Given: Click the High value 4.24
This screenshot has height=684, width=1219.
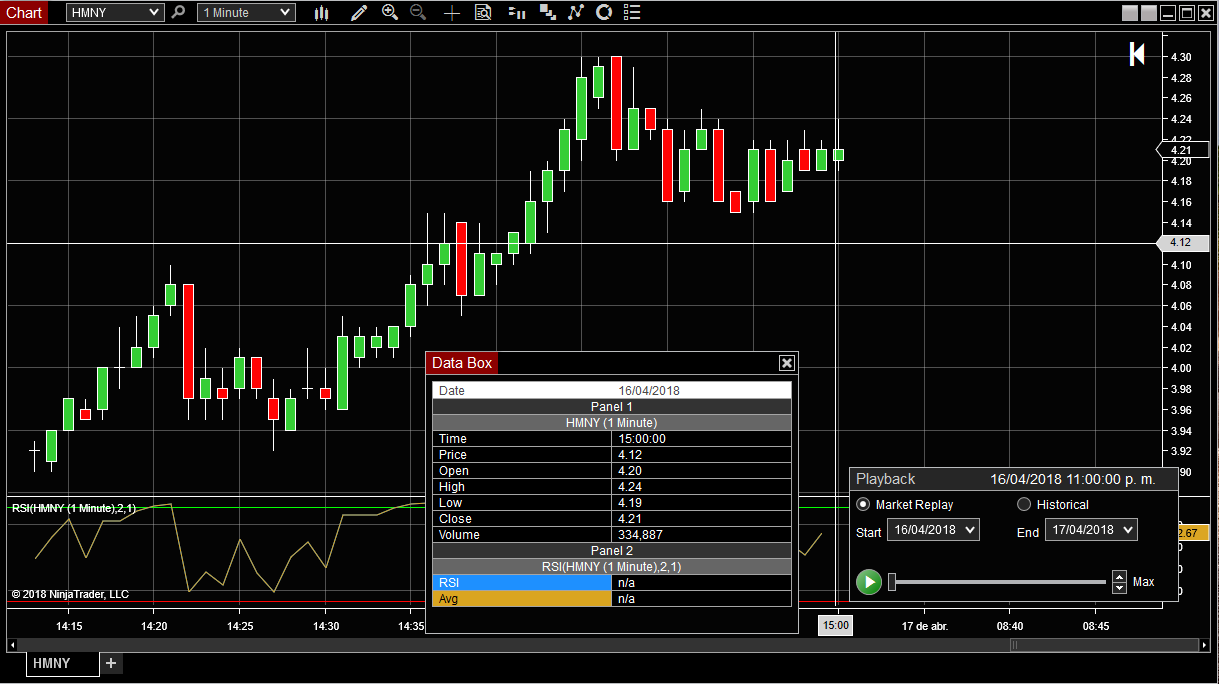Looking at the screenshot, I should click(x=630, y=487).
